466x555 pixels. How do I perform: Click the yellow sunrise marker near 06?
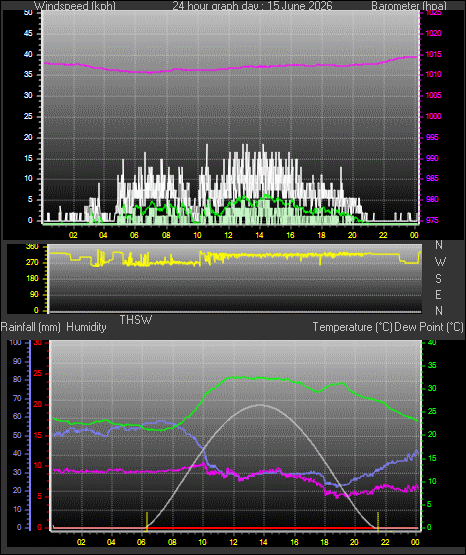coord(146,521)
